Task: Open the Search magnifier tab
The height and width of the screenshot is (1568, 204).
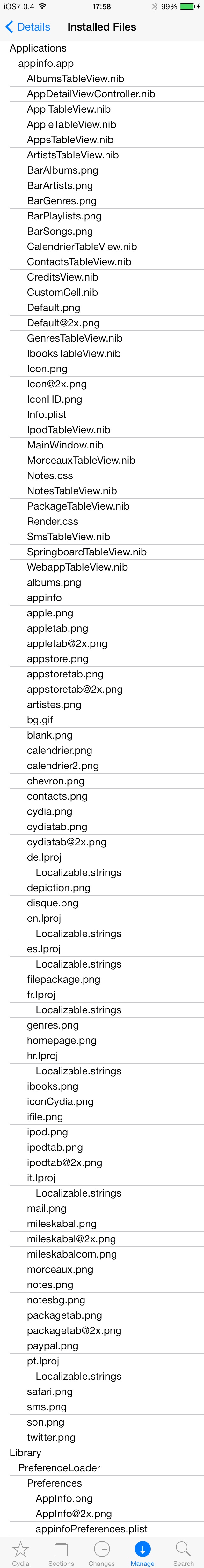Action: point(183,1549)
